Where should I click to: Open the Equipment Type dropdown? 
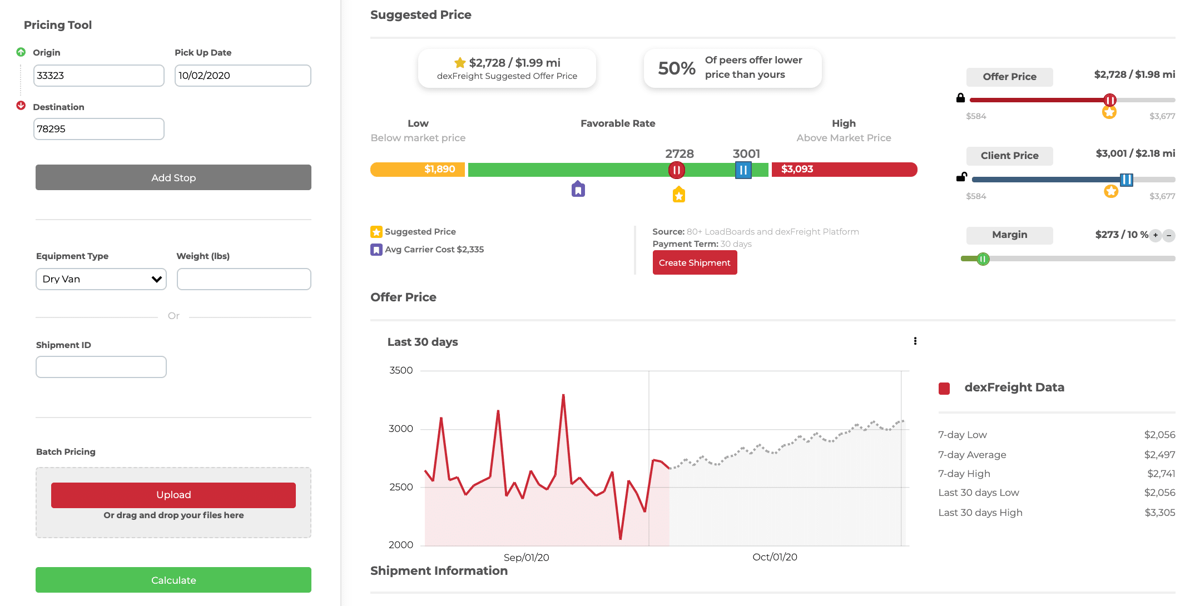[x=101, y=279]
